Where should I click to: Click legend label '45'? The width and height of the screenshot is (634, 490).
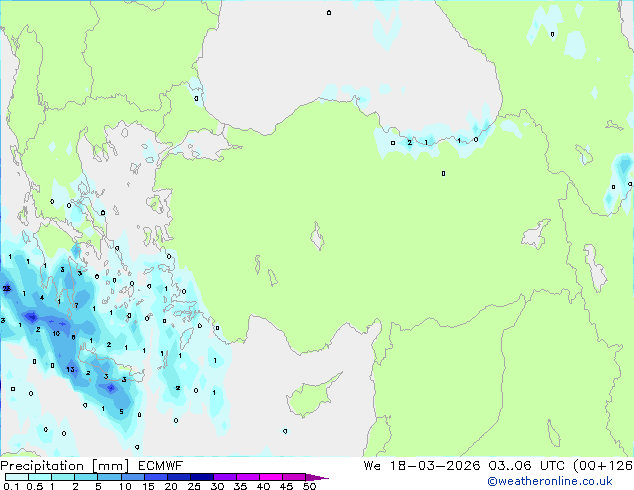tap(286, 486)
